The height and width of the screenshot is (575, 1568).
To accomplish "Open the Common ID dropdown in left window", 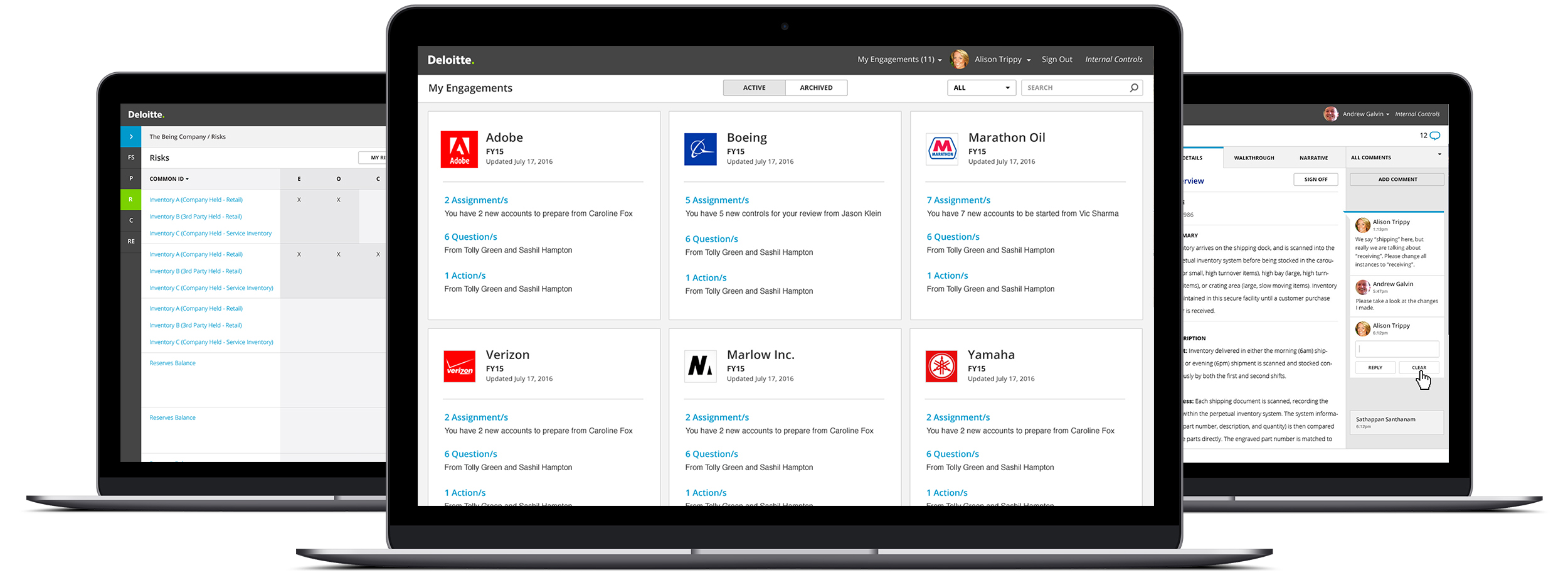I will (x=169, y=179).
